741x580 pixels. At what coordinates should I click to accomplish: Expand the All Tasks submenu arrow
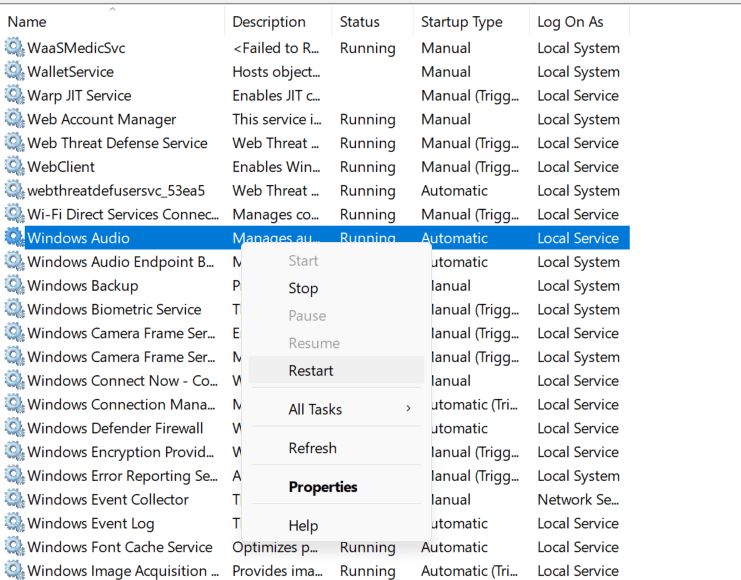coord(408,408)
